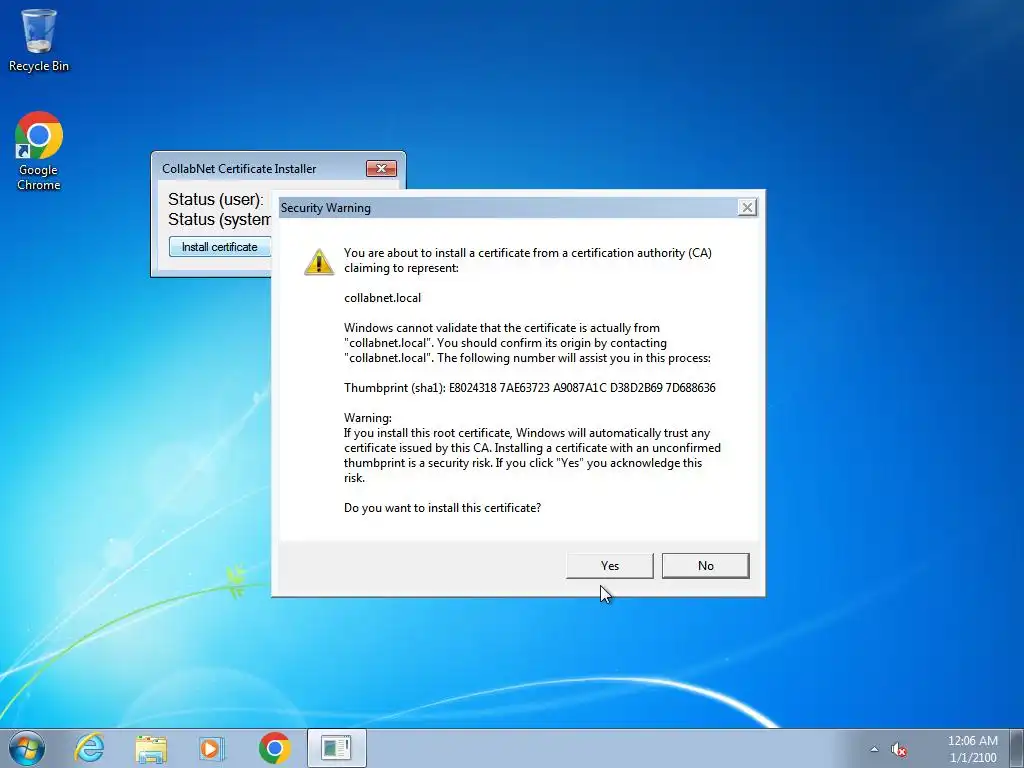Click "Do you want to install this certificate?"

(x=442, y=508)
